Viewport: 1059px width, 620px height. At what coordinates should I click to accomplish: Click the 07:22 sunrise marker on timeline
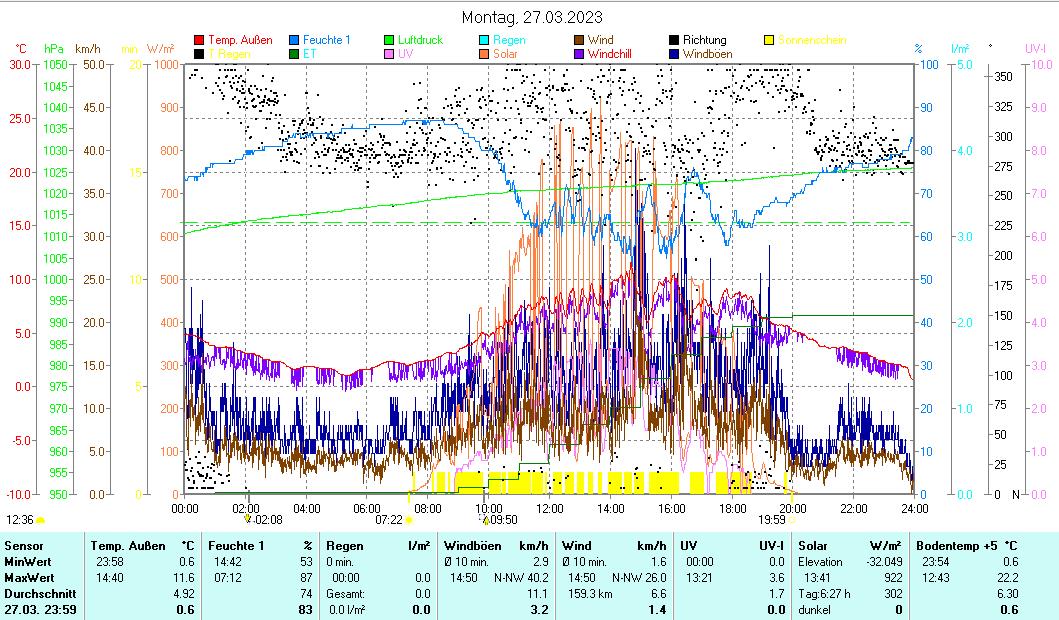pos(409,520)
